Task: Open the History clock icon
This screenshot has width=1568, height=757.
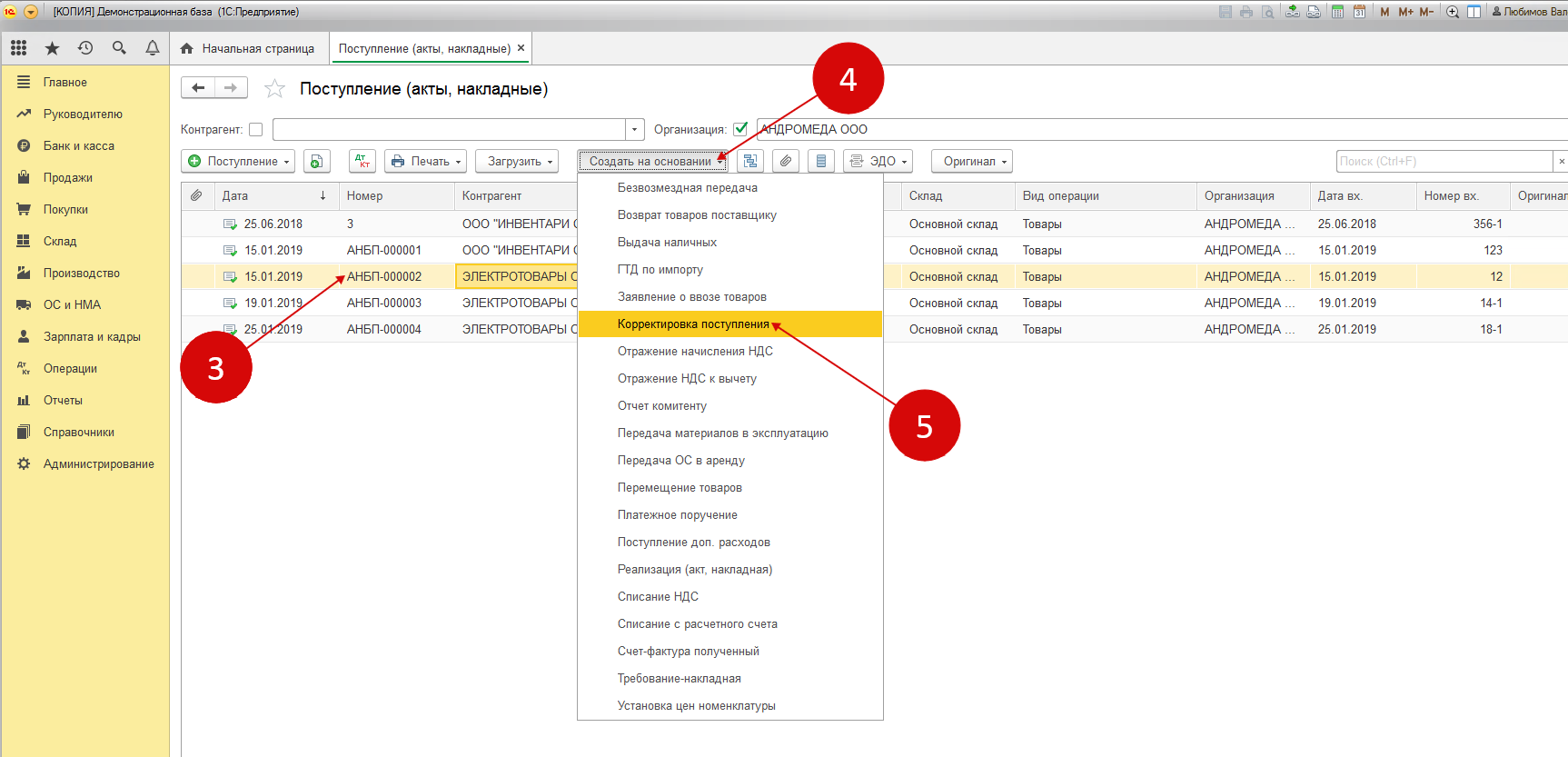Action: [x=85, y=48]
